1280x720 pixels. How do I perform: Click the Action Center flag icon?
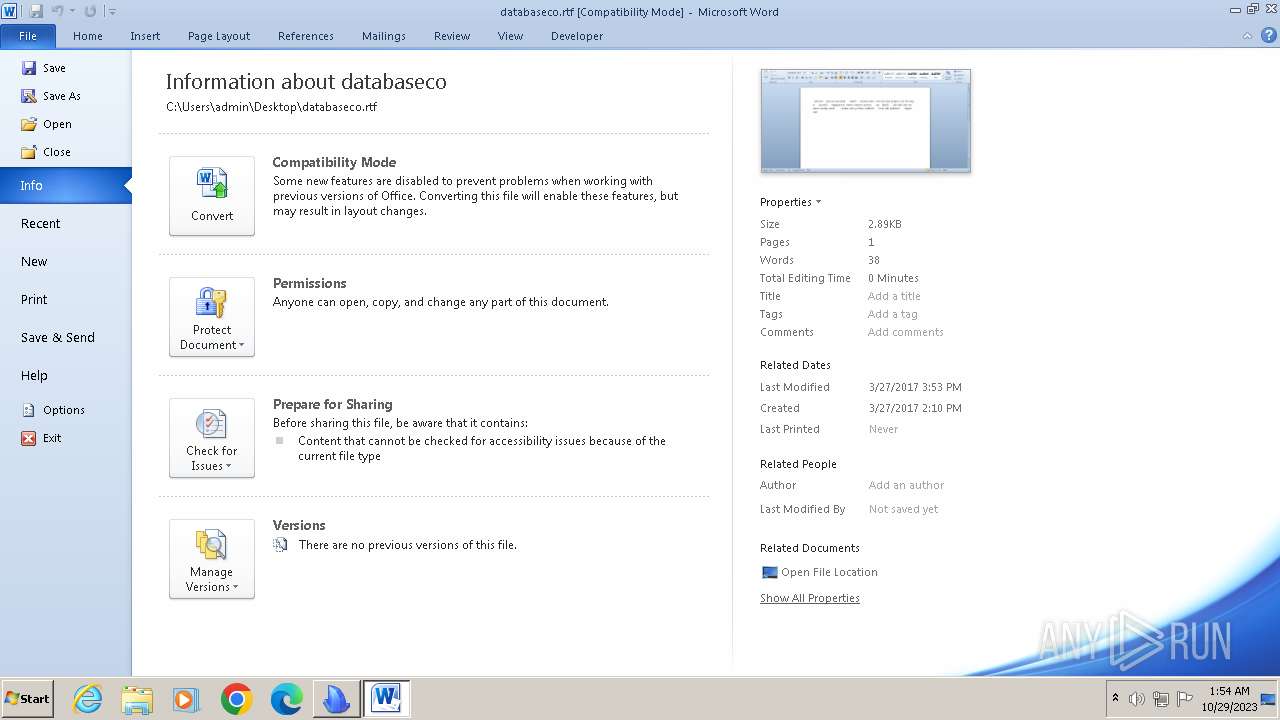click(1185, 699)
